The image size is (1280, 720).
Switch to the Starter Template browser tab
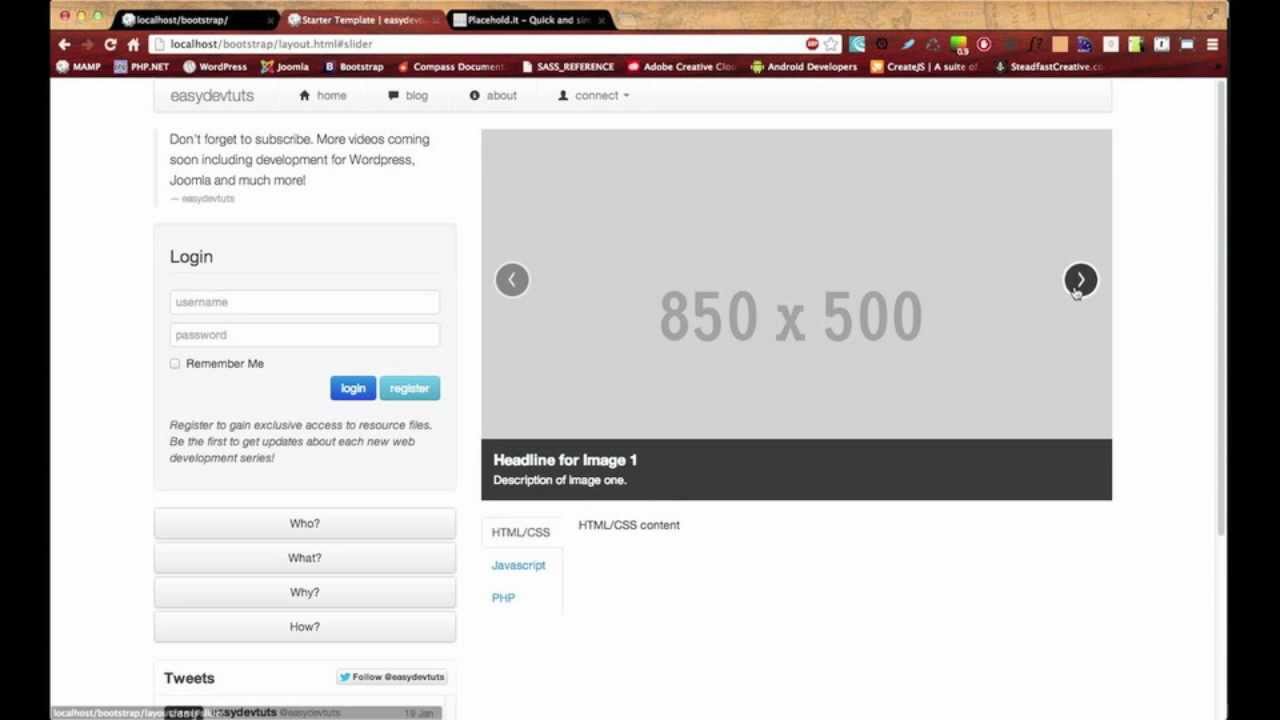coord(360,20)
